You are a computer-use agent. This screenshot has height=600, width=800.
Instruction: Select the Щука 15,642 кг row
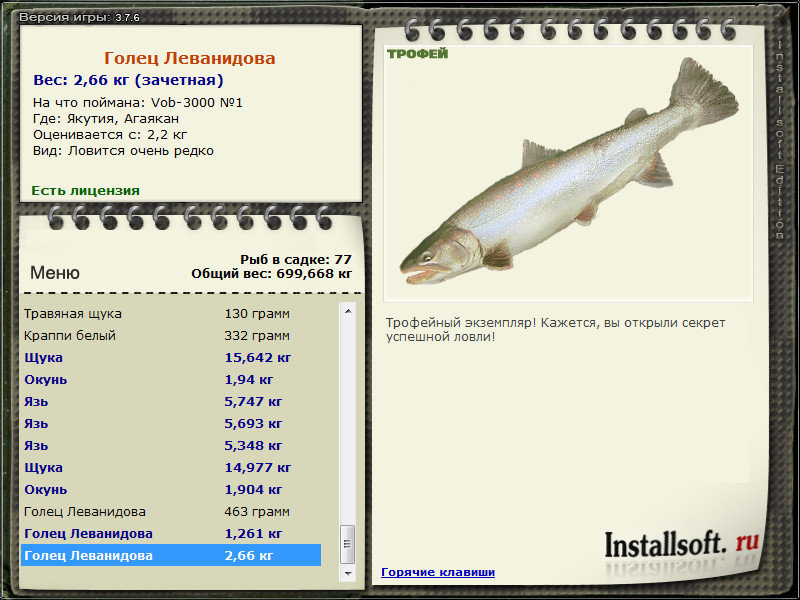tap(171, 357)
